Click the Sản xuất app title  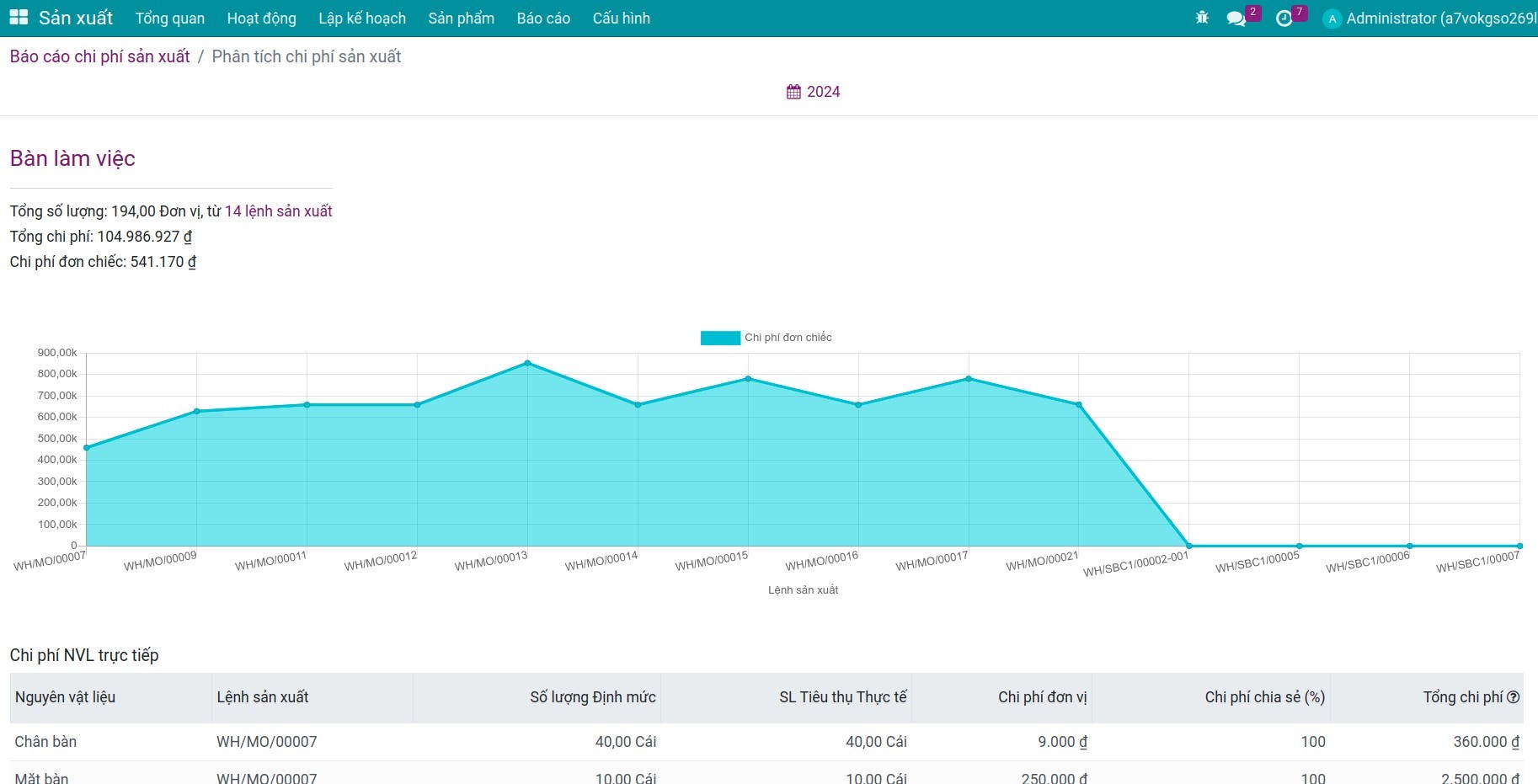tap(76, 18)
